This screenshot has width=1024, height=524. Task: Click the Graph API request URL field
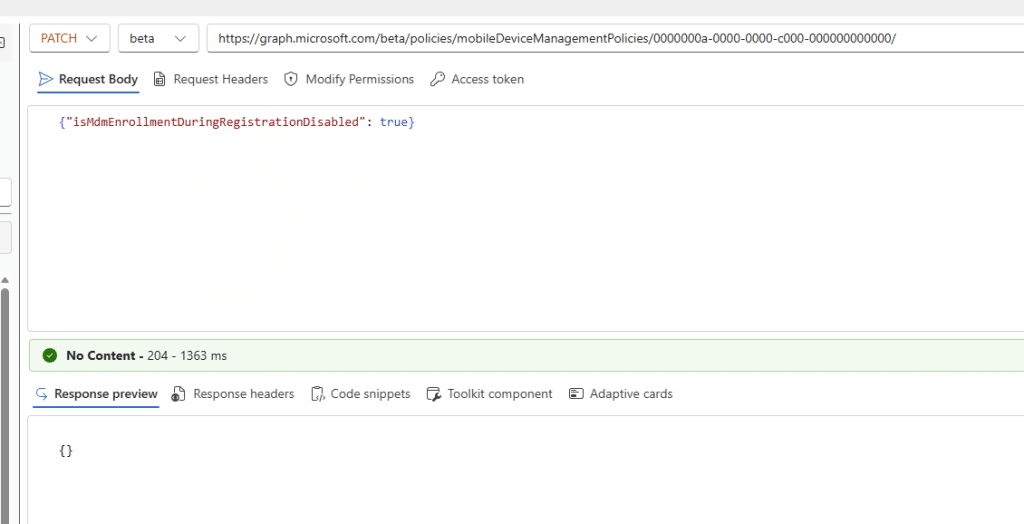[600, 38]
